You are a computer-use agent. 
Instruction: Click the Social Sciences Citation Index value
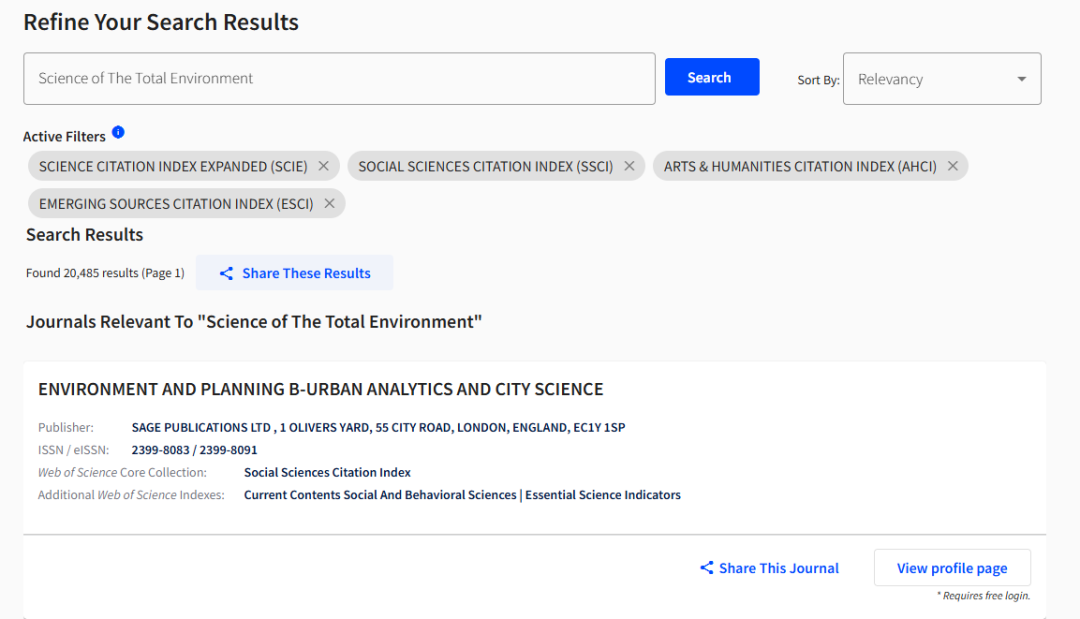coord(327,472)
